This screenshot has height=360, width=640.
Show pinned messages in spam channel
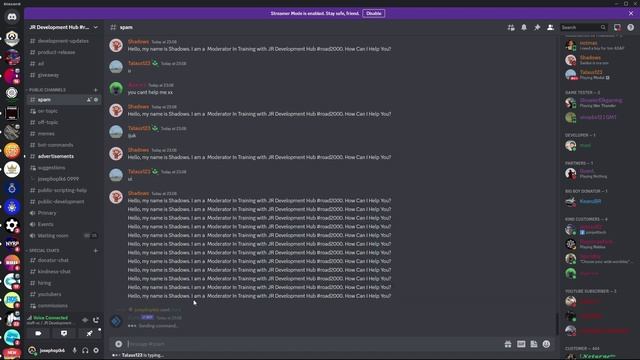[x=537, y=27]
